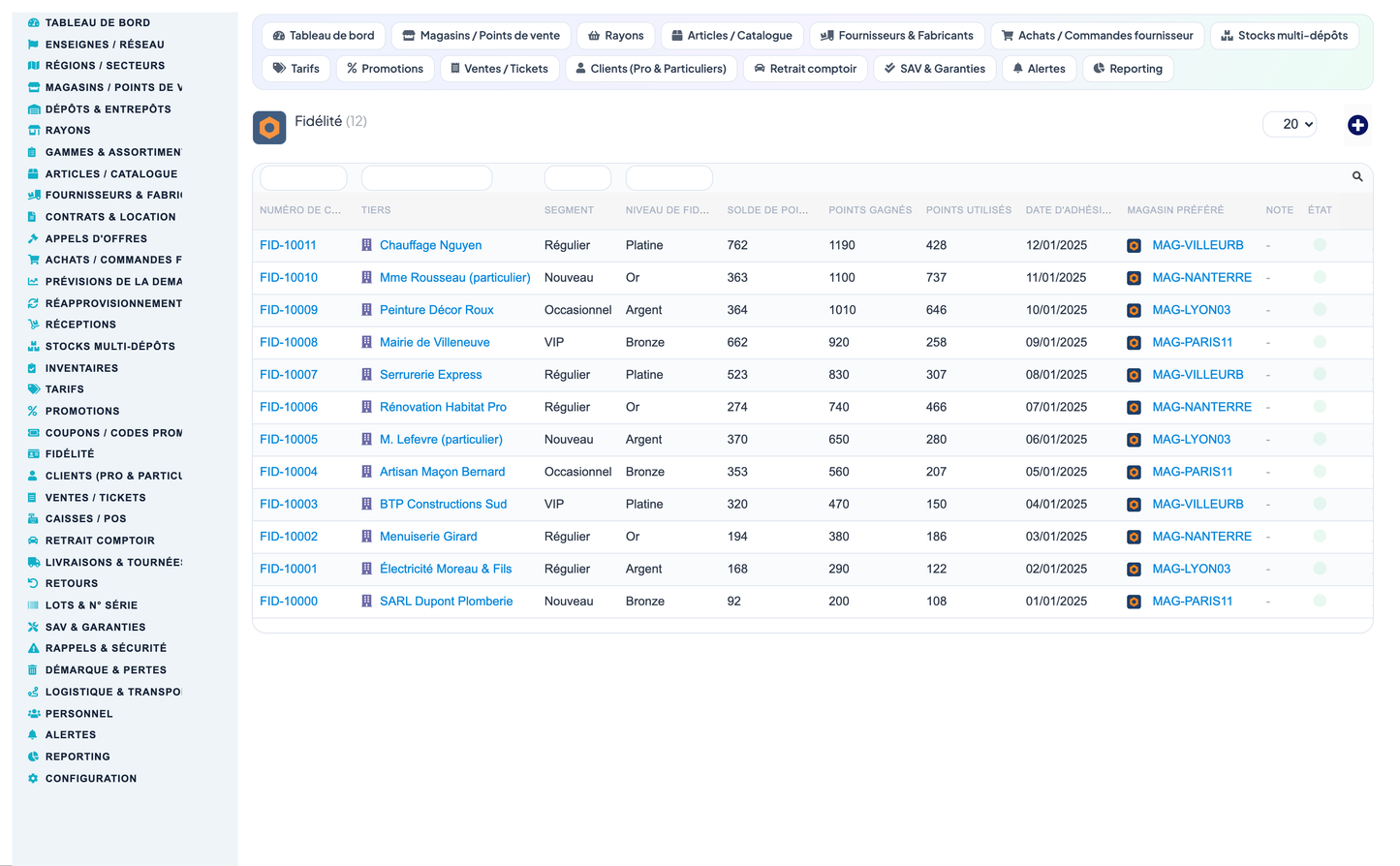This screenshot has height=866, width=1400.
Task: Open Fournisseurs & Fabricants tab
Action: [896, 36]
